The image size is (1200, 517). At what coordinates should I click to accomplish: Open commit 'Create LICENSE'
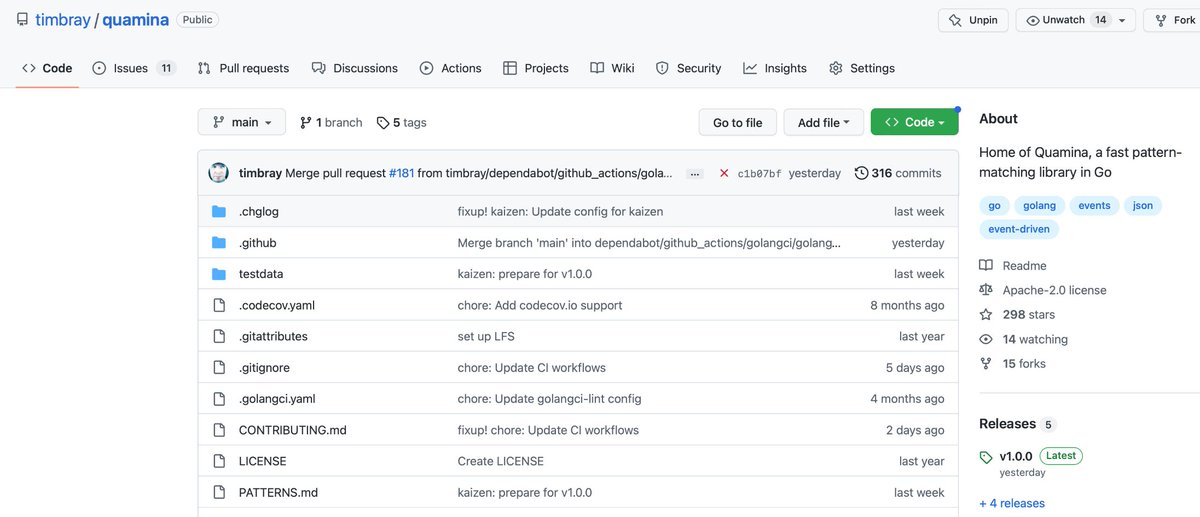click(501, 461)
